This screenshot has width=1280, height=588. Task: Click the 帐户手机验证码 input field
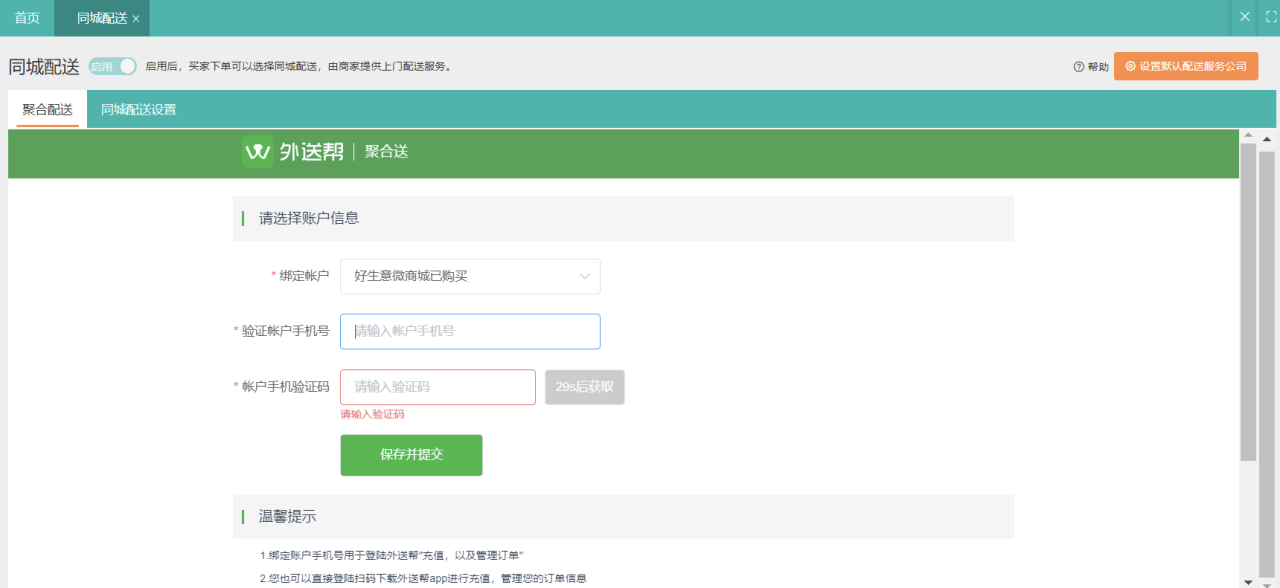point(438,387)
